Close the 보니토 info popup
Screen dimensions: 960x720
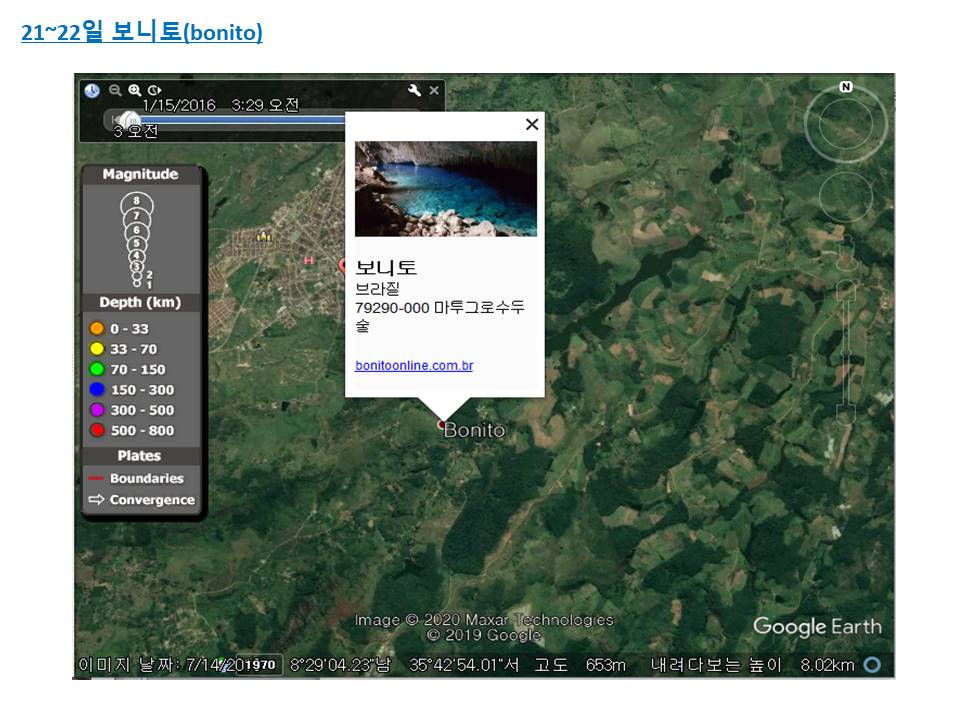point(532,124)
